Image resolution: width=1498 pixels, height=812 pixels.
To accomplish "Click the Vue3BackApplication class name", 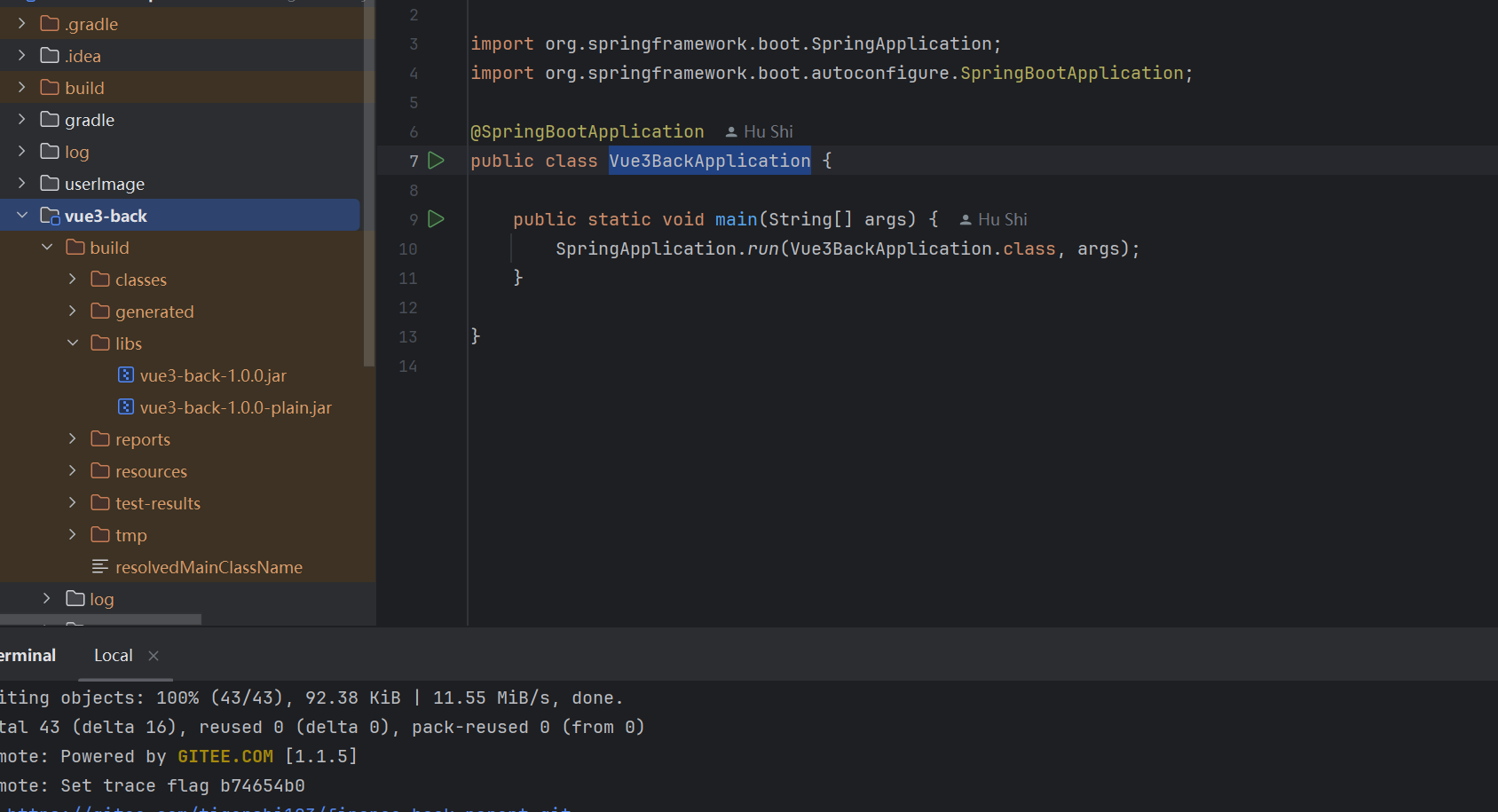I will [x=710, y=161].
